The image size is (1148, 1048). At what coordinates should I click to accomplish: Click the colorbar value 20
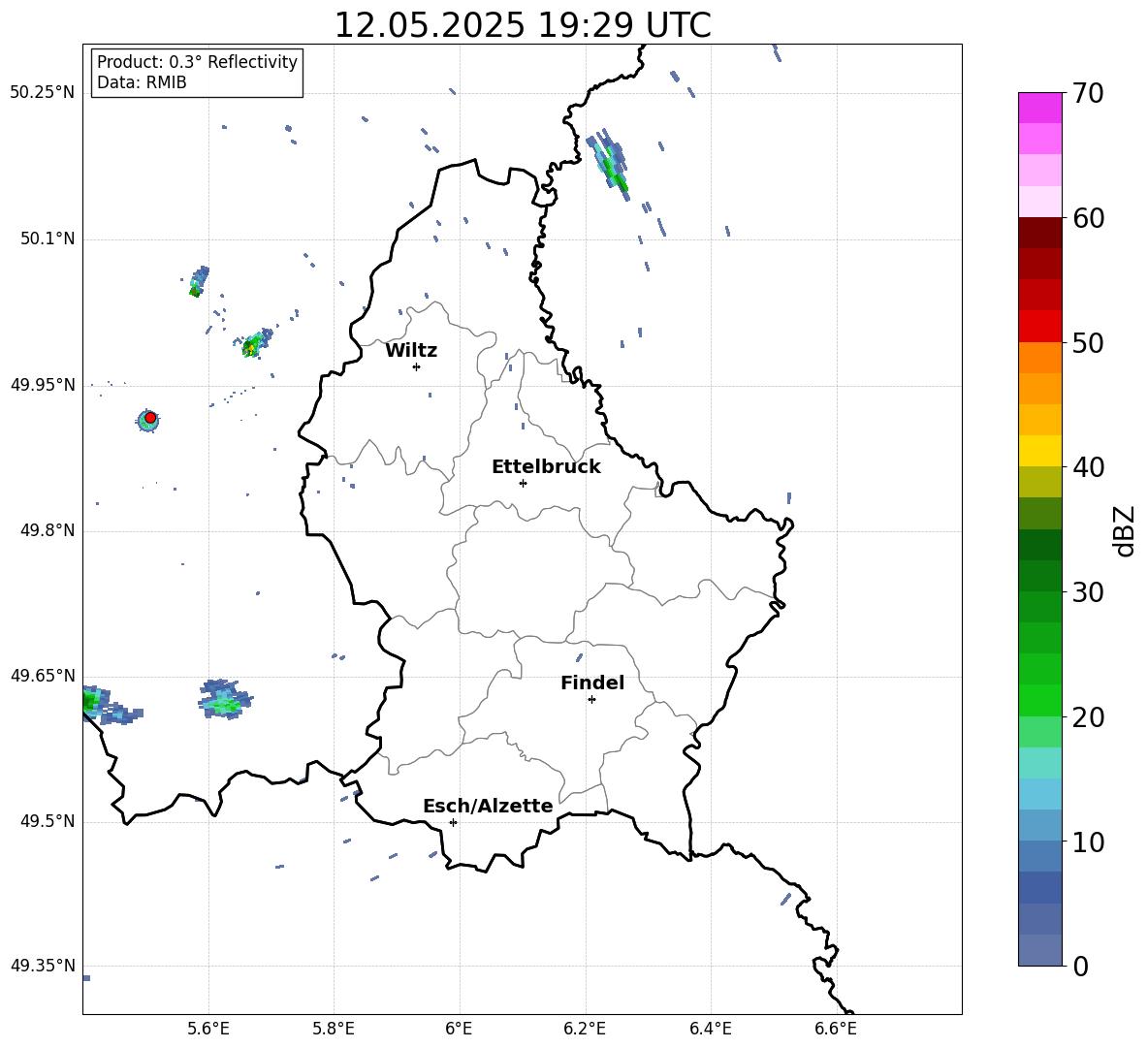pyautogui.click(x=1088, y=717)
